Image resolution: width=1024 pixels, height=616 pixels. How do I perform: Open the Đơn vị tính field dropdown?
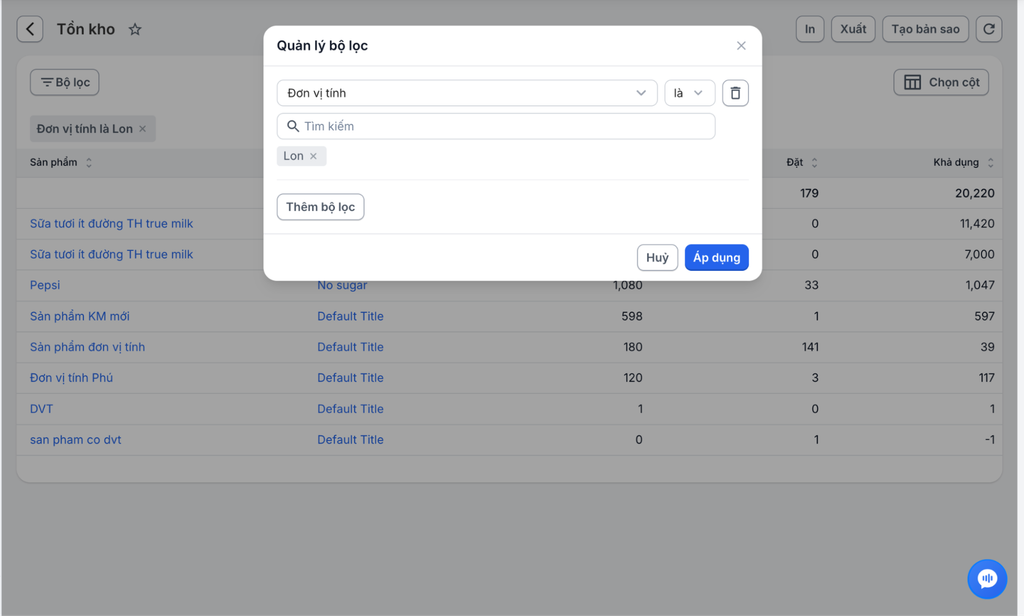click(x=466, y=93)
